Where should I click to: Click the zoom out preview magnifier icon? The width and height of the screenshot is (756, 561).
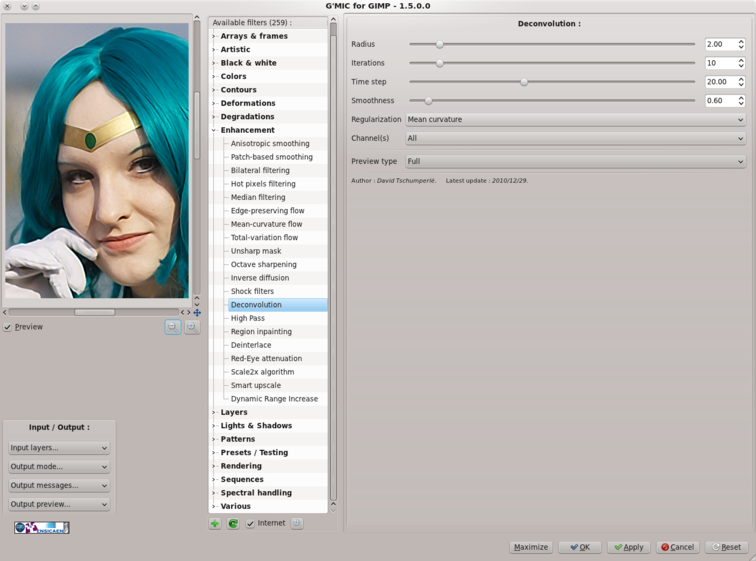(x=173, y=327)
